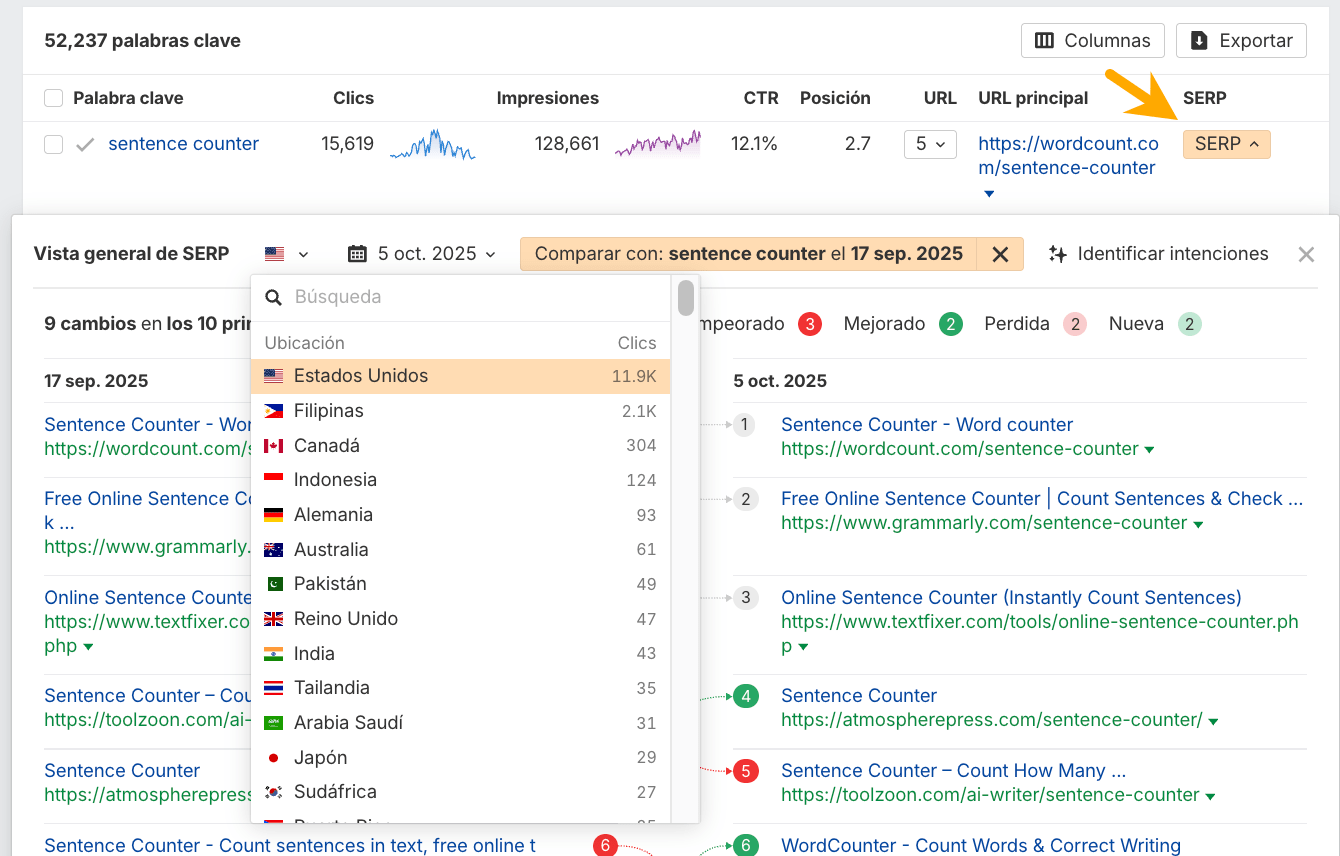This screenshot has width=1340, height=856.
Task: Click the US flag beside Vista general de SERP
Action: coord(276,253)
